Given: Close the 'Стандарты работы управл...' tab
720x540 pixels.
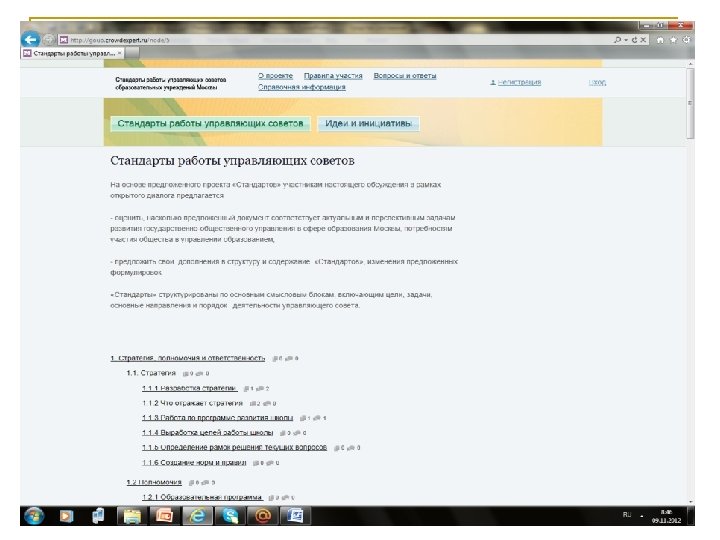Looking at the screenshot, I should [119, 53].
